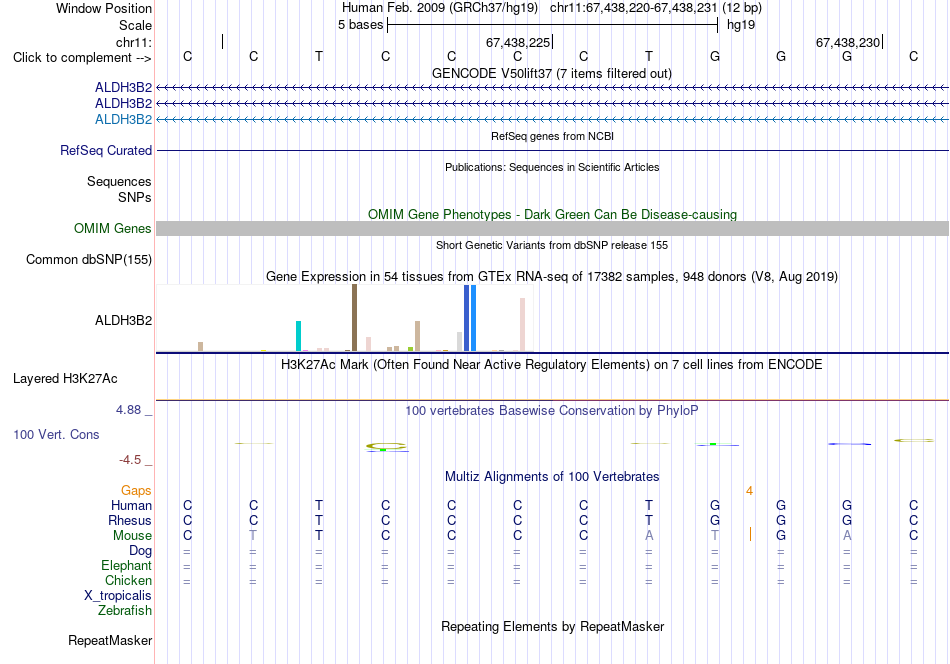Select the Chicken alignment row label

coord(128,580)
